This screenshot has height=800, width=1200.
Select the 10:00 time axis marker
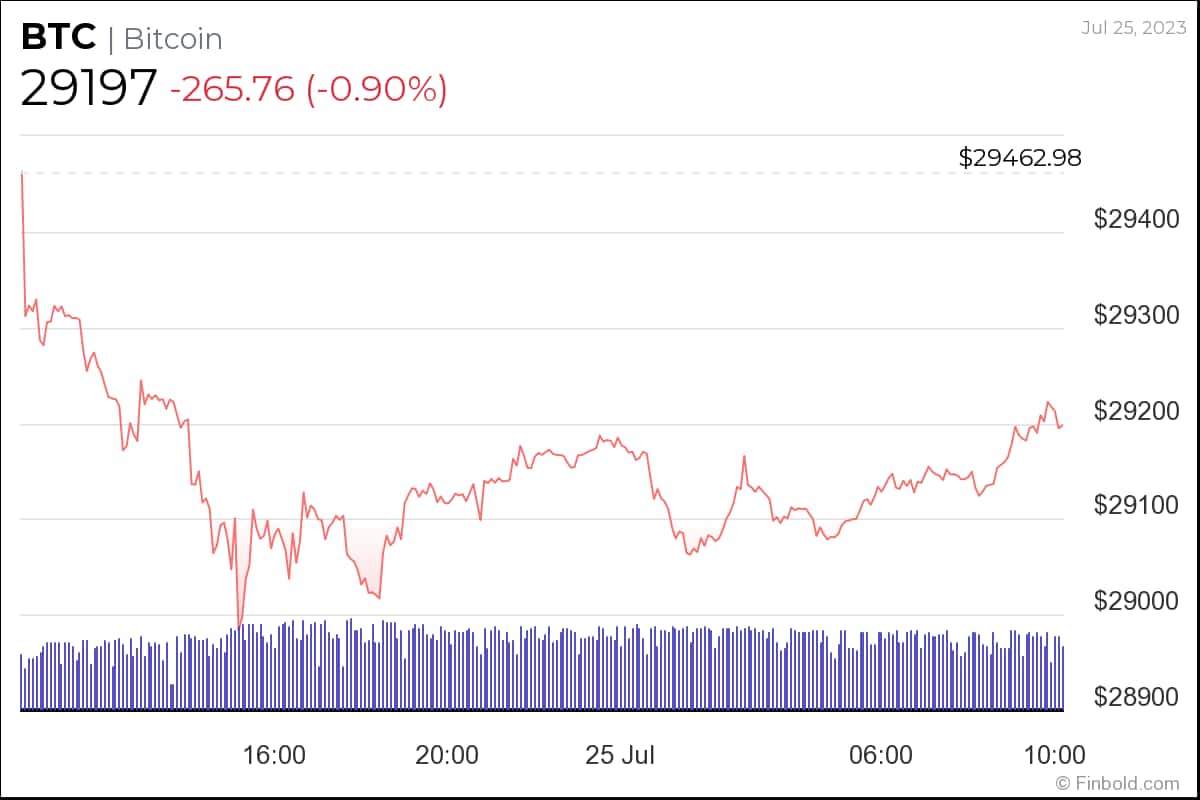(x=1052, y=754)
